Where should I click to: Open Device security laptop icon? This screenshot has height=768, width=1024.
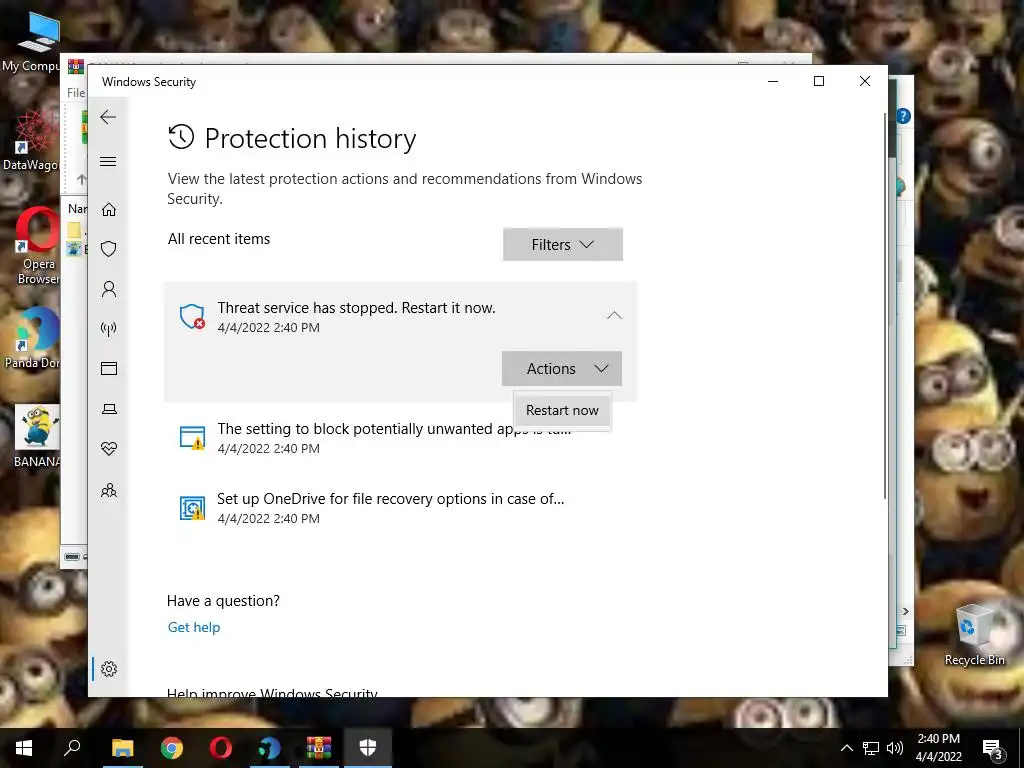(x=109, y=409)
